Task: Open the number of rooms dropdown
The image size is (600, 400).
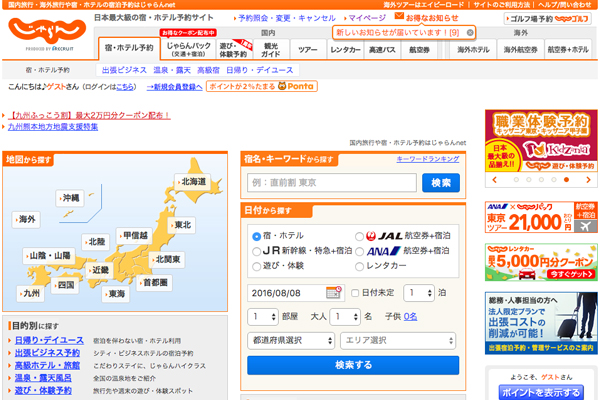Action: click(x=262, y=317)
